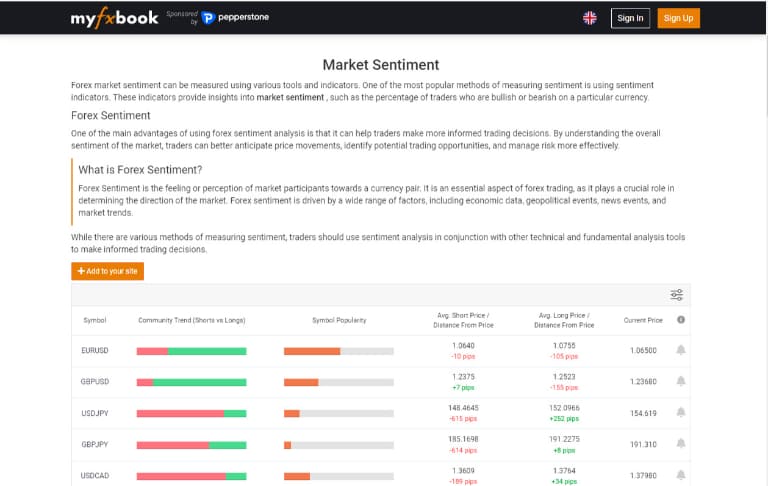The image size is (768, 486).
Task: Click the Current Price column header
Action: [x=643, y=320]
